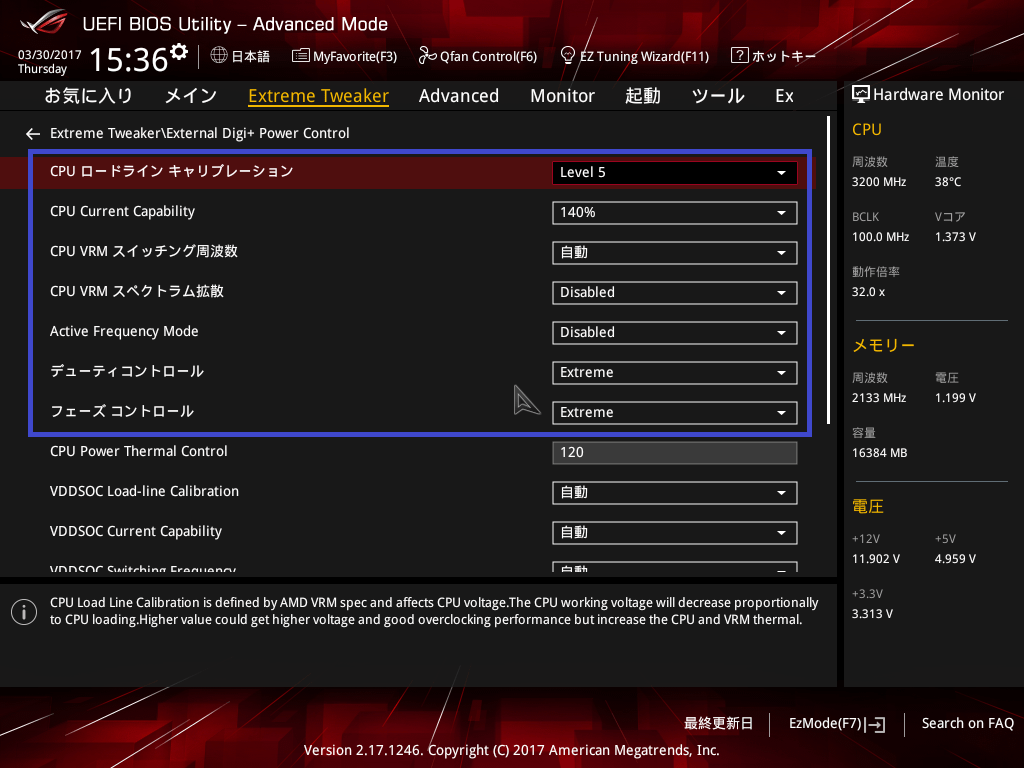Click the settings list vertical scrollbar
Image resolution: width=1024 pixels, height=768 pixels.
coord(829,270)
